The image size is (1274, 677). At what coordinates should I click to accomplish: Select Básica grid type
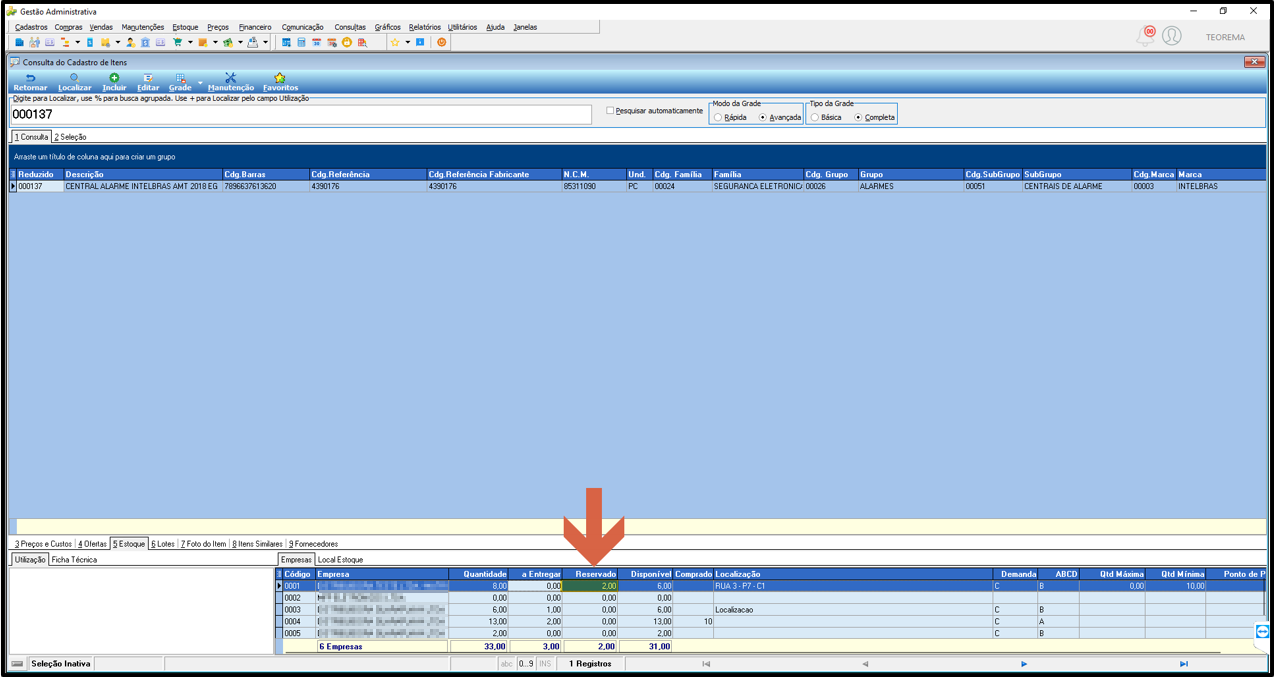click(x=814, y=118)
